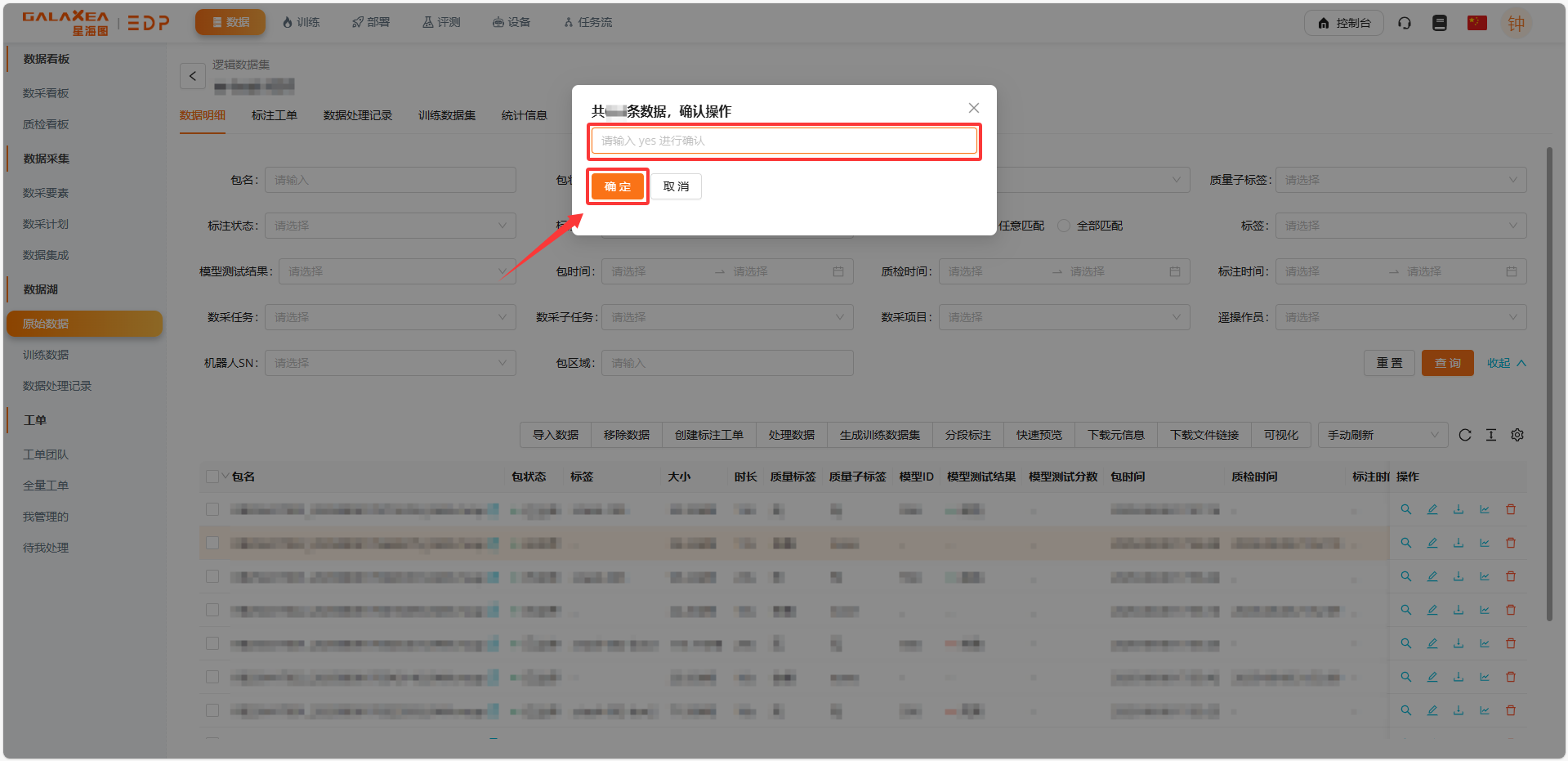The height and width of the screenshot is (761, 1568).
Task: Click the row height density icon
Action: 1491,435
